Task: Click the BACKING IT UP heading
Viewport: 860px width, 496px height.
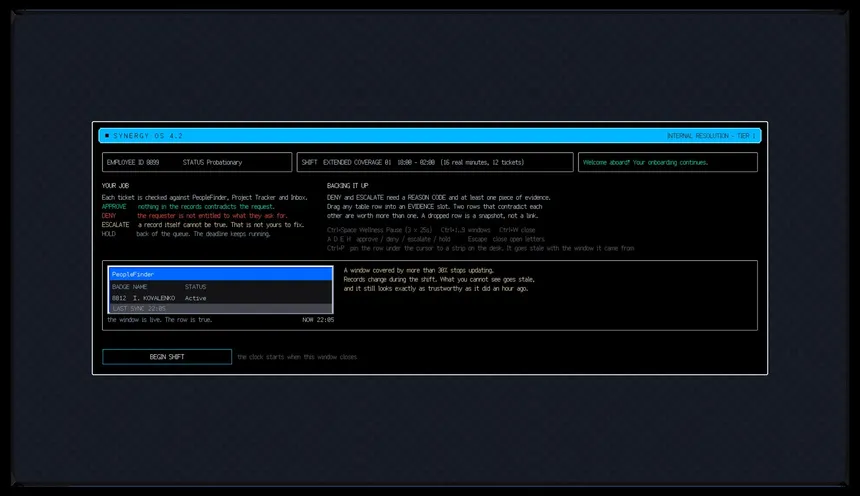Action: tap(348, 185)
